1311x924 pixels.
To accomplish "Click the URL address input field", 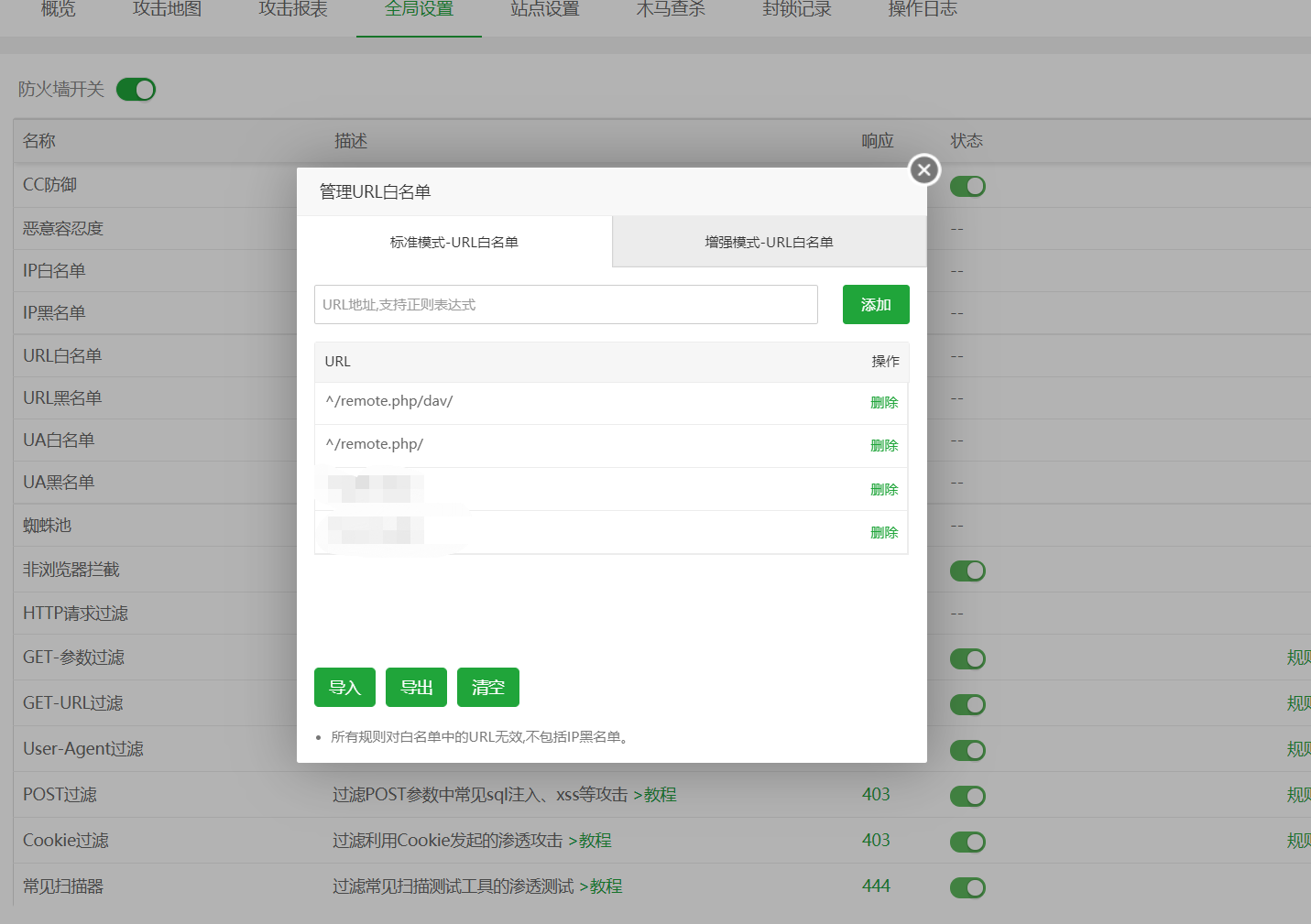I will (x=565, y=305).
